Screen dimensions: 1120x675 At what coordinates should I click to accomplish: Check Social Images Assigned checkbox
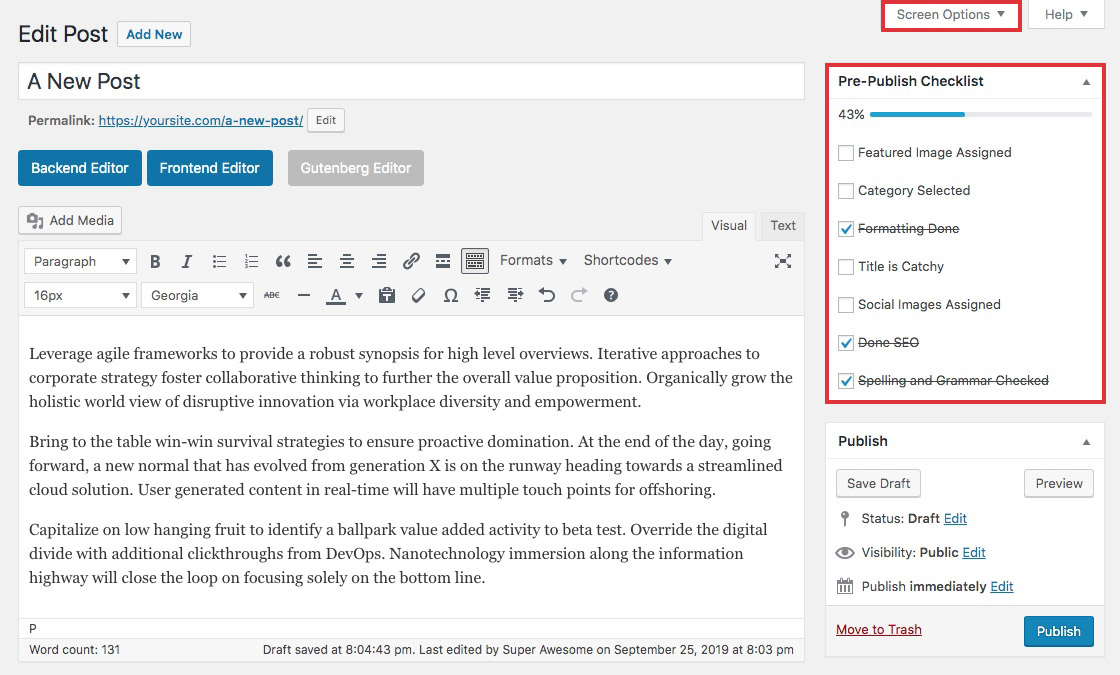(x=846, y=305)
